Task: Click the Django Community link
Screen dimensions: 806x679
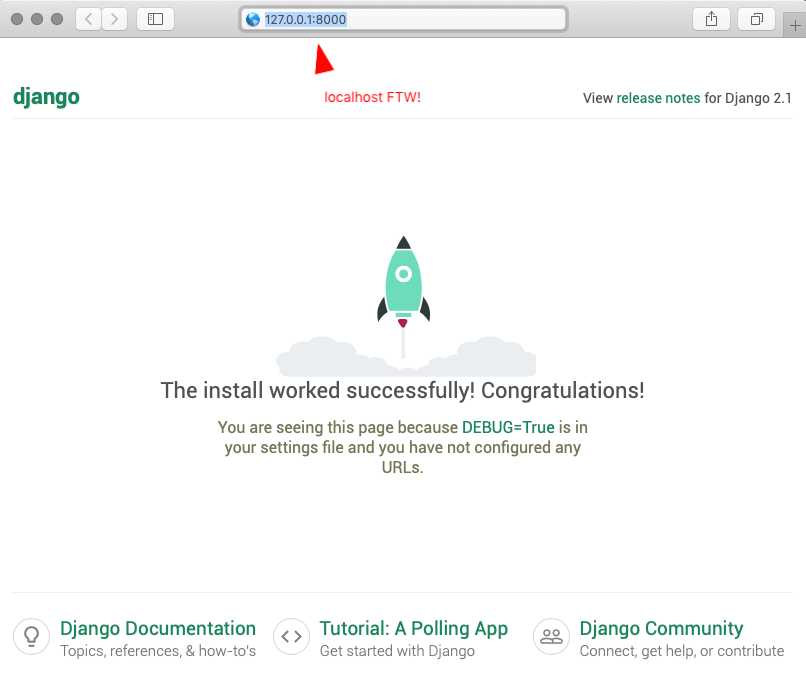Action: pos(661,628)
